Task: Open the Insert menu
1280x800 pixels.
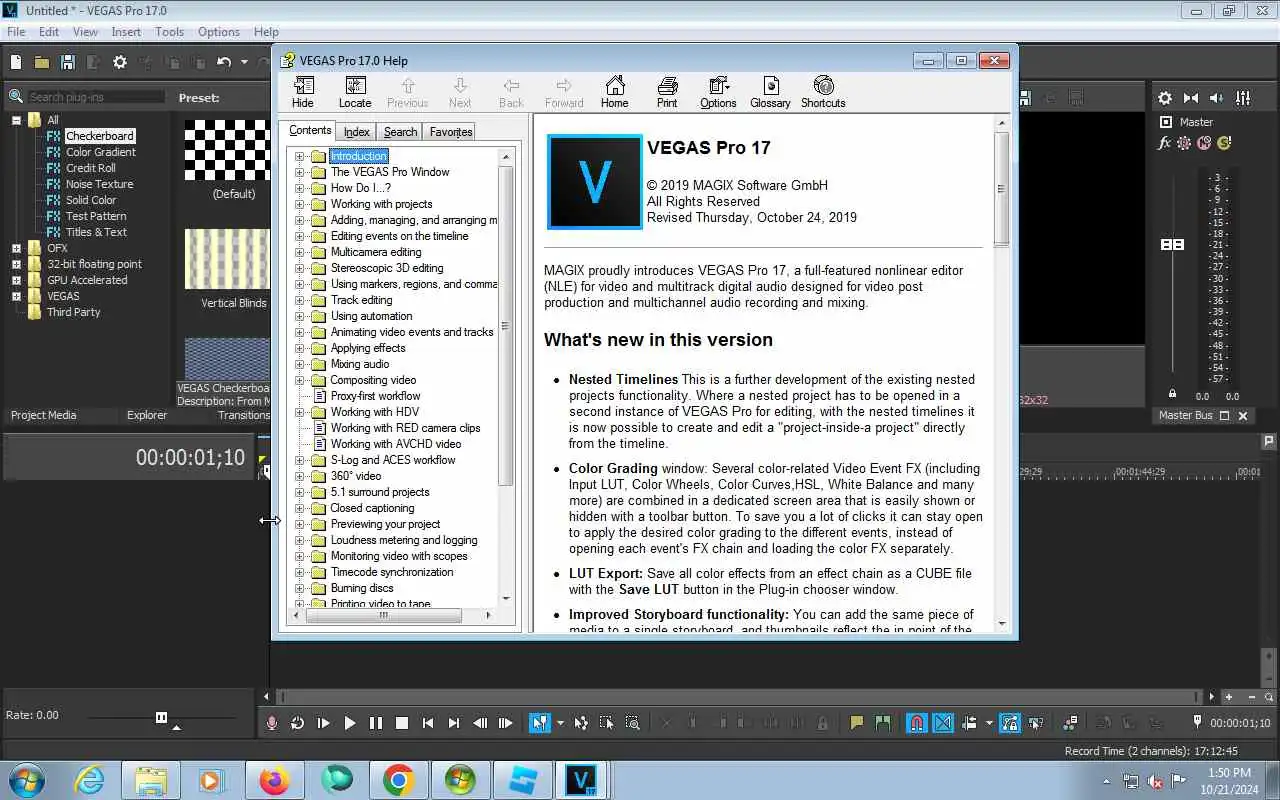Action: coord(126,32)
